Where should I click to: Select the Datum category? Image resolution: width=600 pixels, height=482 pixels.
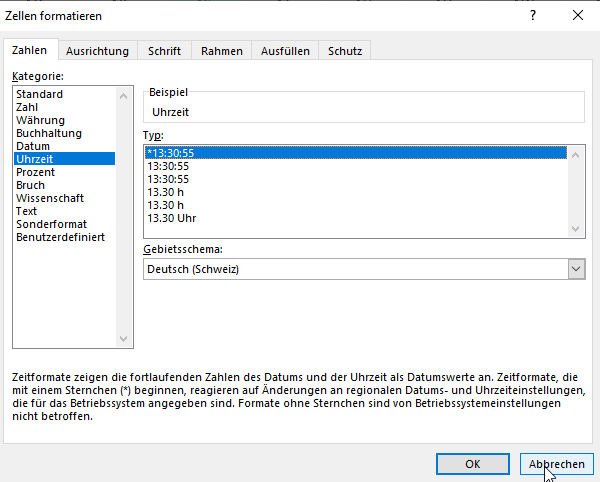click(x=64, y=146)
